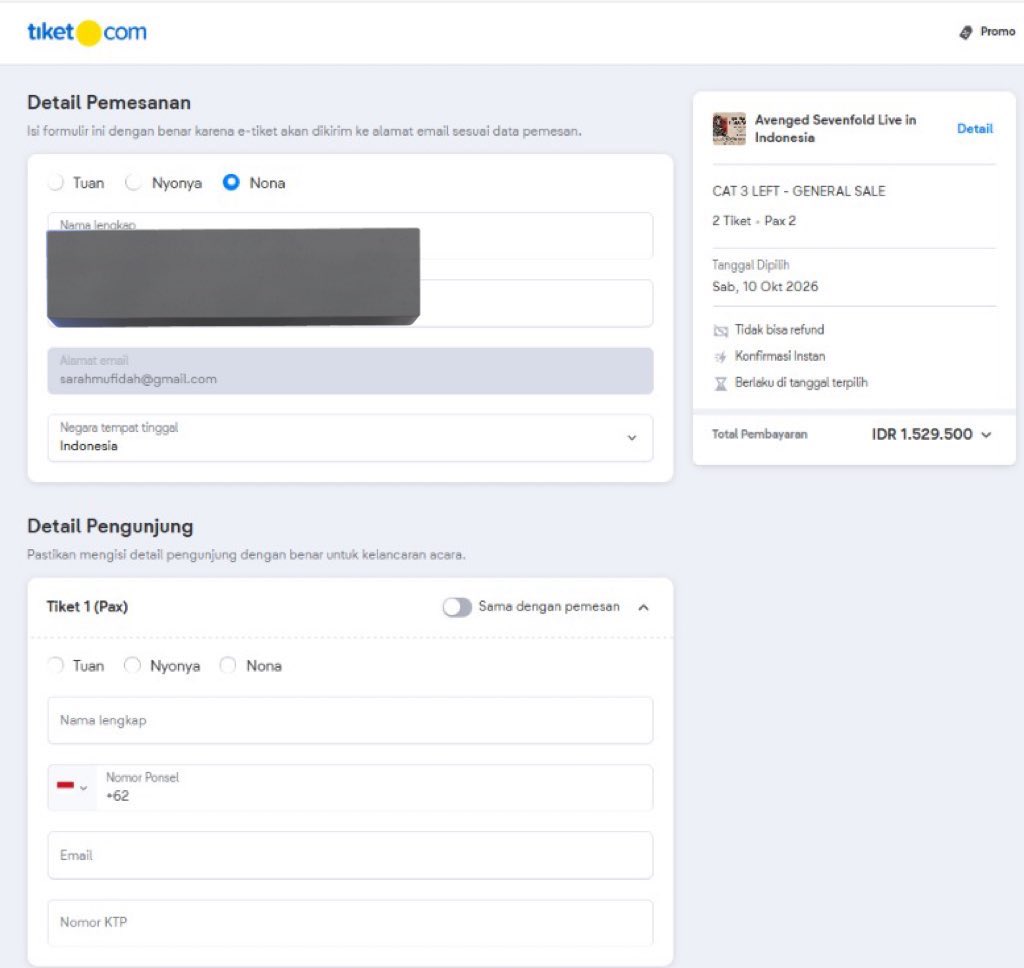Click the Nomor Ponsel +62 input field
Image resolution: width=1024 pixels, height=968 pixels.
[375, 787]
